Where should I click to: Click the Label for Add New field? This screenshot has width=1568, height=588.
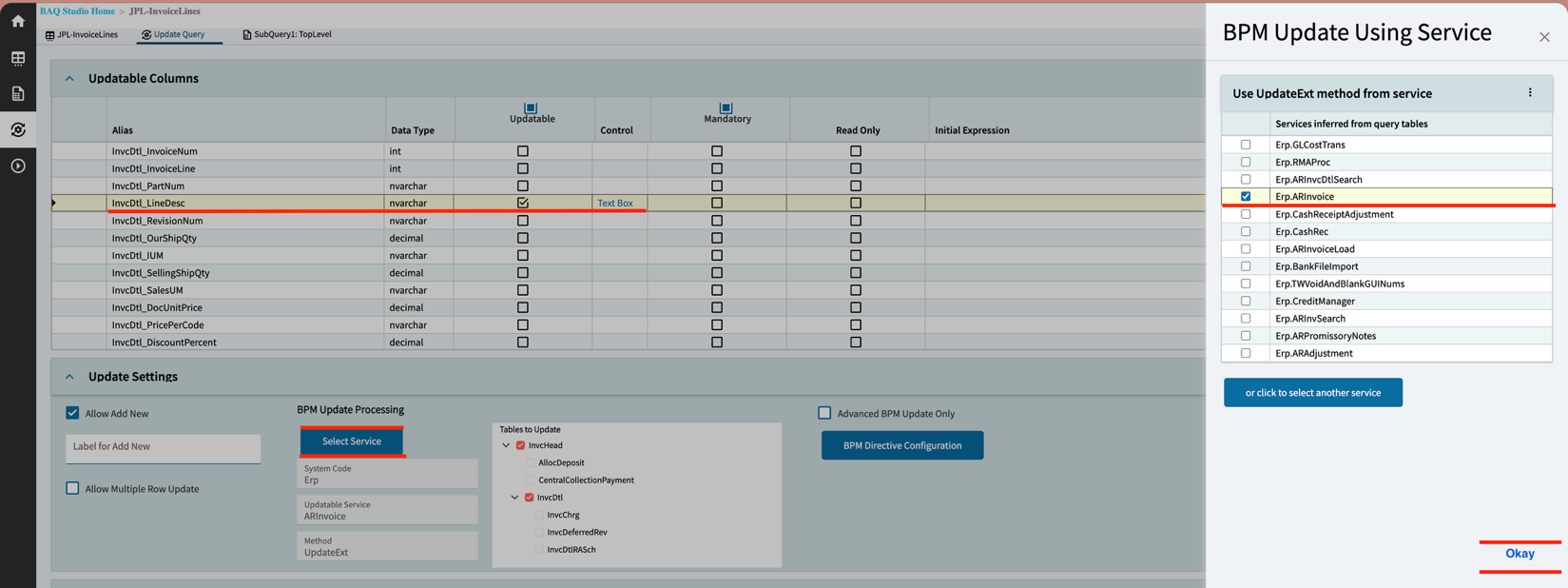pyautogui.click(x=163, y=447)
